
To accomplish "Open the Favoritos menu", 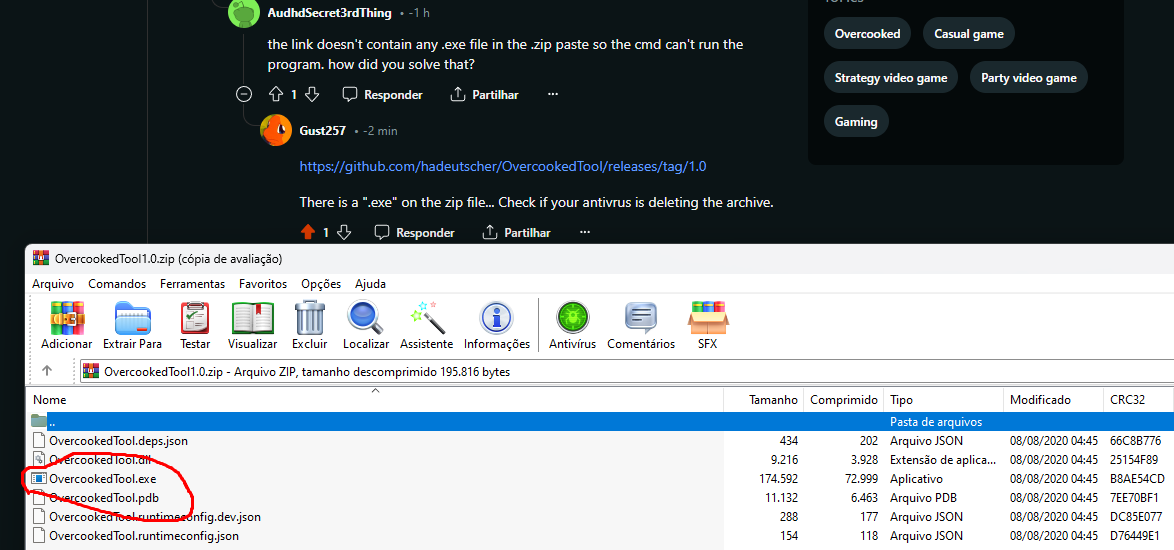I will point(263,284).
